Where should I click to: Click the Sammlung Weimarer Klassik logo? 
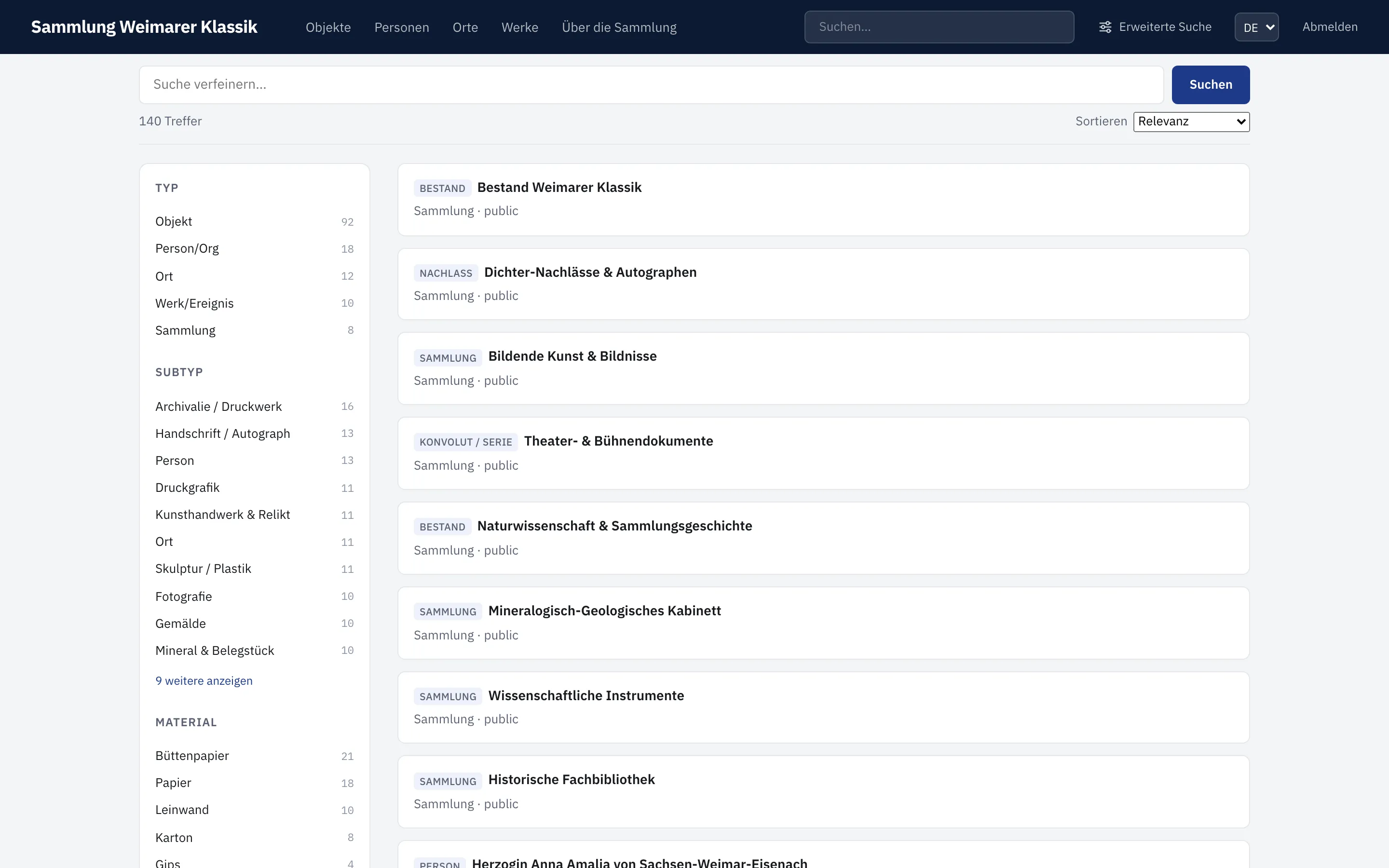(144, 27)
